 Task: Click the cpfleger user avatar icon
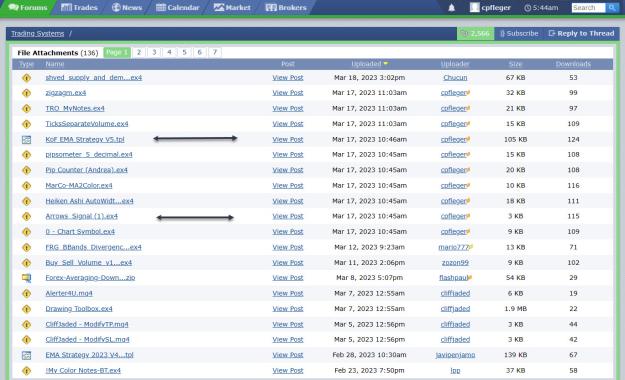(474, 8)
